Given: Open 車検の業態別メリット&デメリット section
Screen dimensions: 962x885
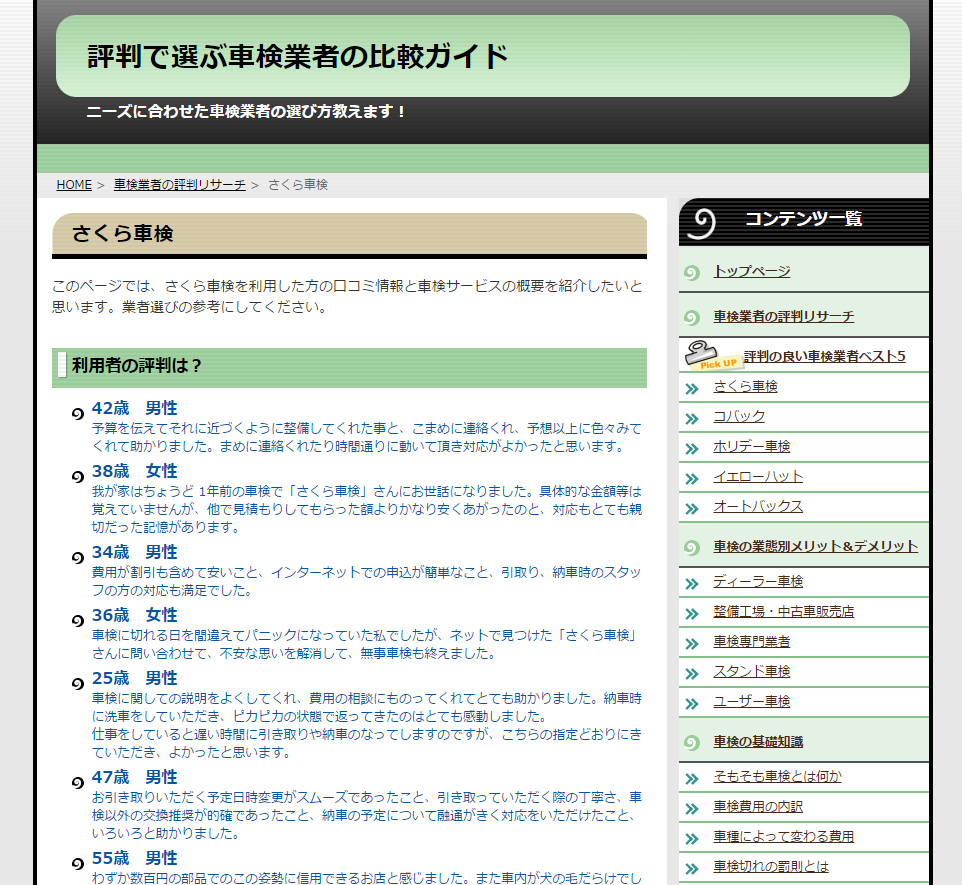Looking at the screenshot, I should [815, 546].
